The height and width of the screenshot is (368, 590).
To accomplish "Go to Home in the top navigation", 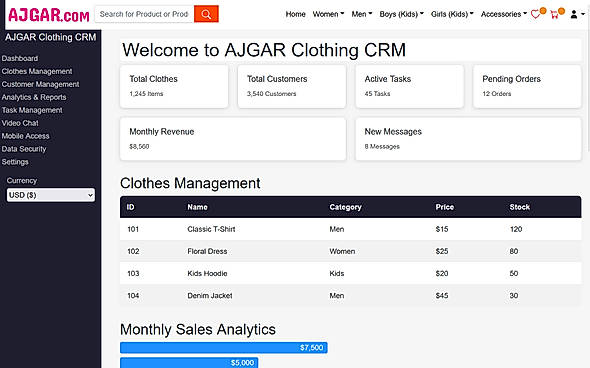I will pos(295,14).
